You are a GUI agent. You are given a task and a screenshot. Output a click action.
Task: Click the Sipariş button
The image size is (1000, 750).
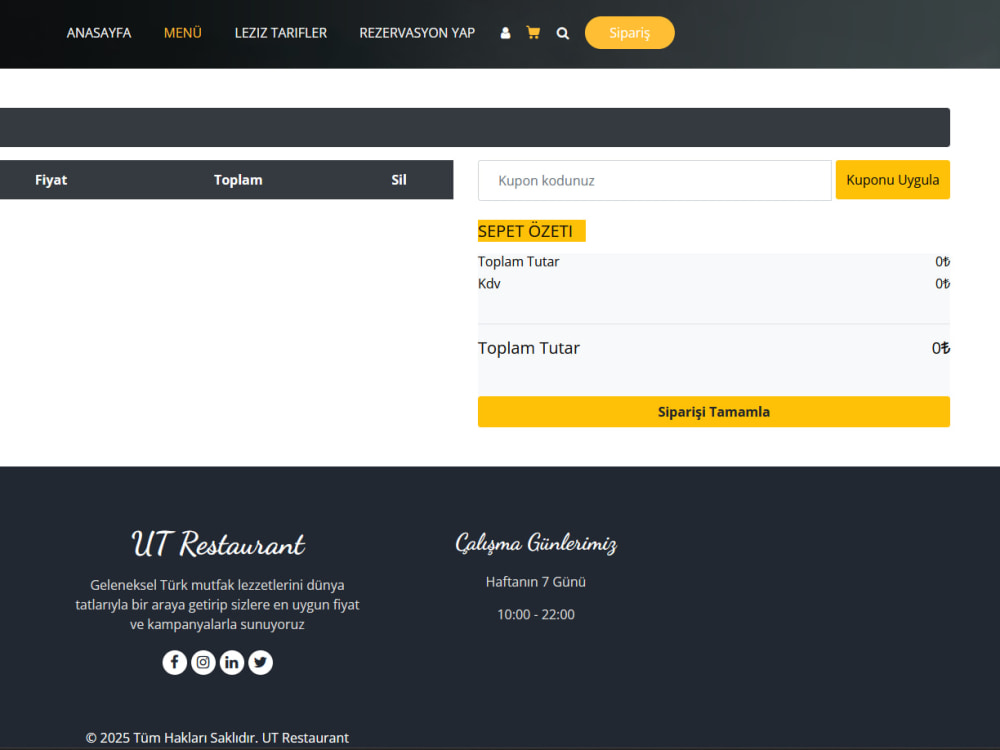pyautogui.click(x=629, y=33)
